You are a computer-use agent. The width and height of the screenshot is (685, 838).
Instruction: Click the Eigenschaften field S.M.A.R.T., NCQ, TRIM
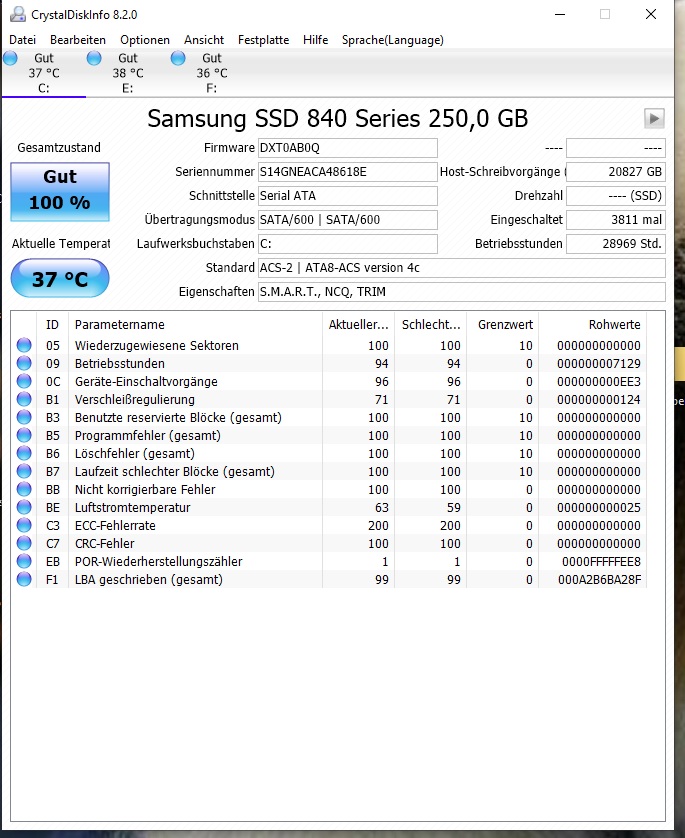click(462, 292)
